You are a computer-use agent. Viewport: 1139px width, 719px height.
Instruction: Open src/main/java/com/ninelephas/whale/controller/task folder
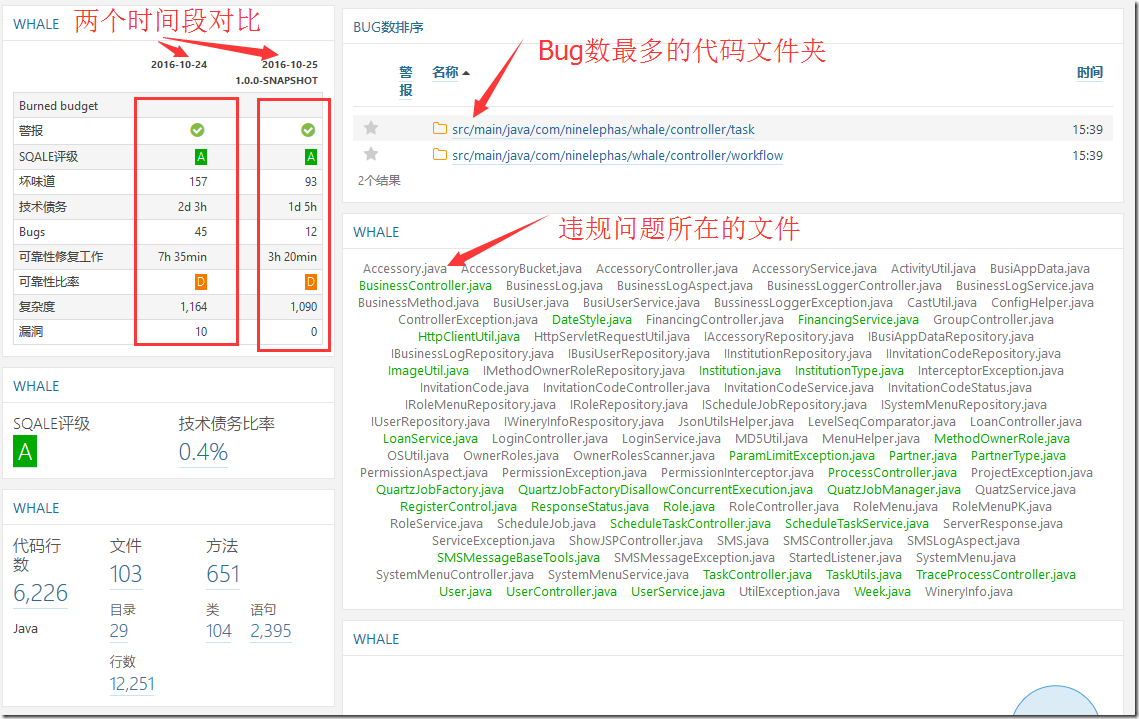[603, 129]
